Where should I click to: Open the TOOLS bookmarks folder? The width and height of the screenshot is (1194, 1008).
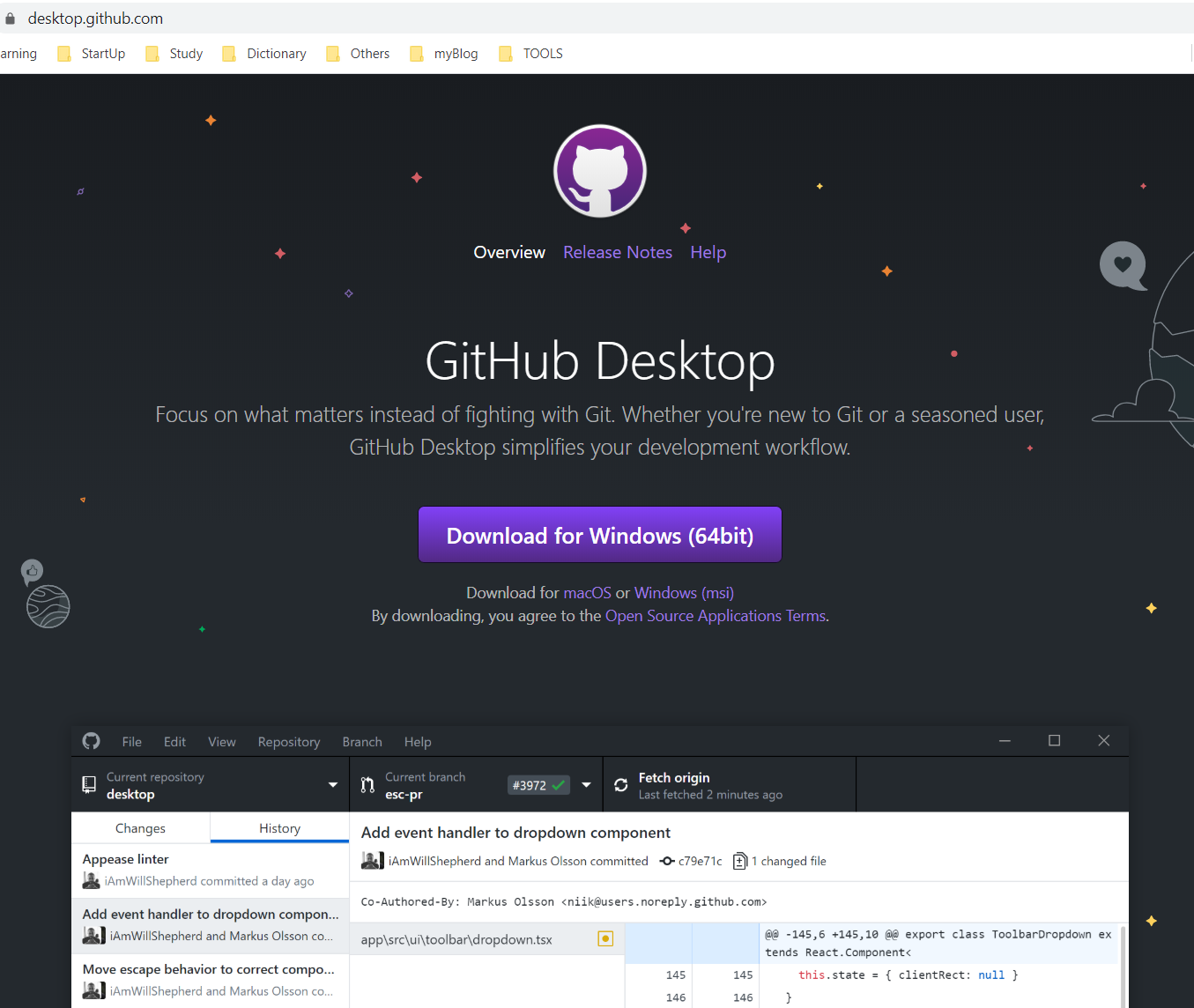[530, 54]
